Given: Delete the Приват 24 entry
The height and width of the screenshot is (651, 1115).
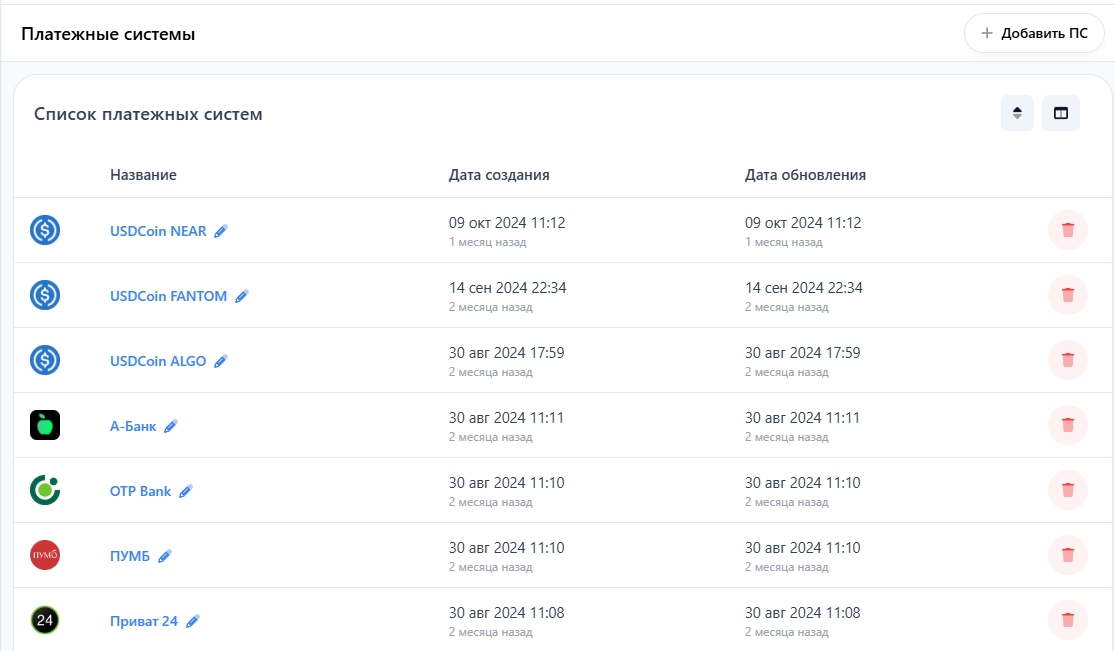Looking at the screenshot, I should click(1067, 620).
